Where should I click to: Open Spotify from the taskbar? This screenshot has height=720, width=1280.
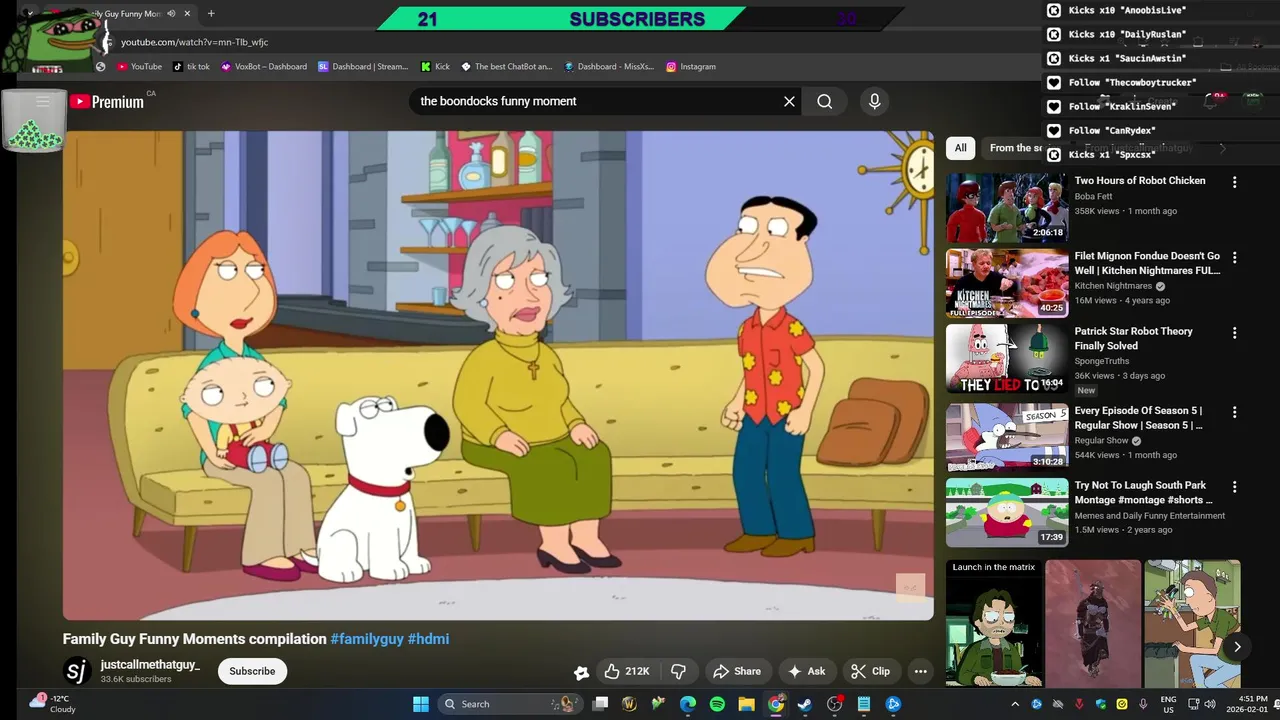point(717,704)
